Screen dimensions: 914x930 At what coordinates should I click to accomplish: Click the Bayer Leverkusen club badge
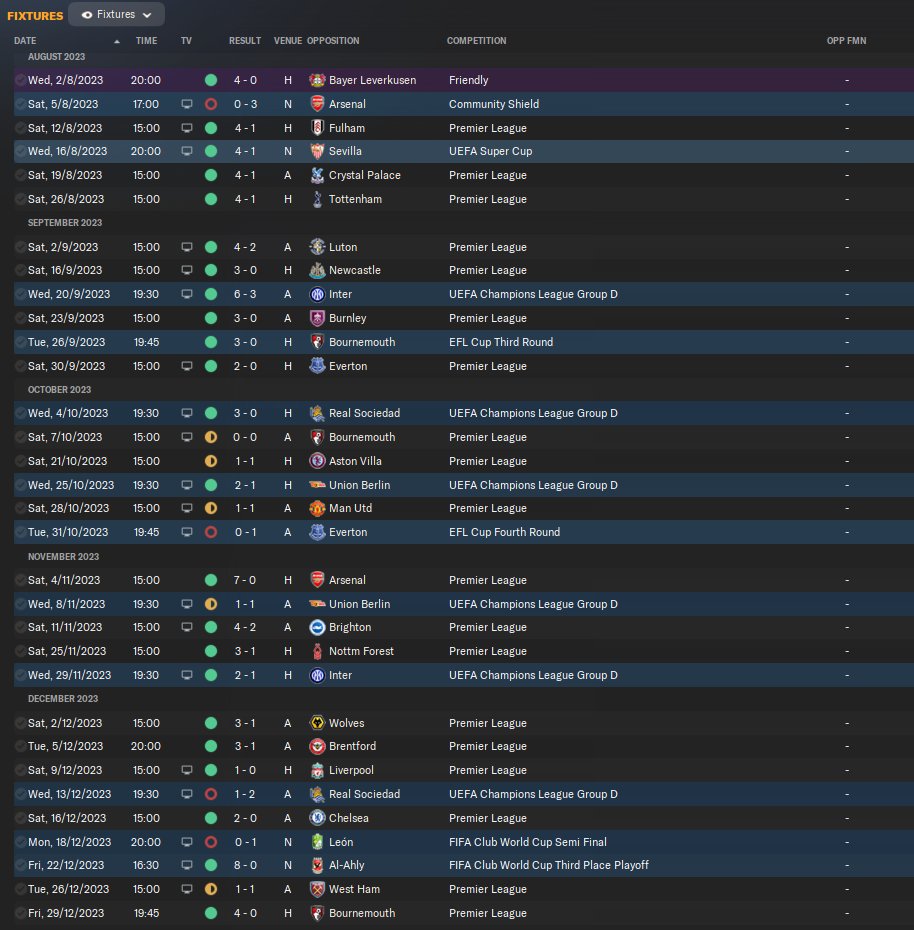[317, 80]
